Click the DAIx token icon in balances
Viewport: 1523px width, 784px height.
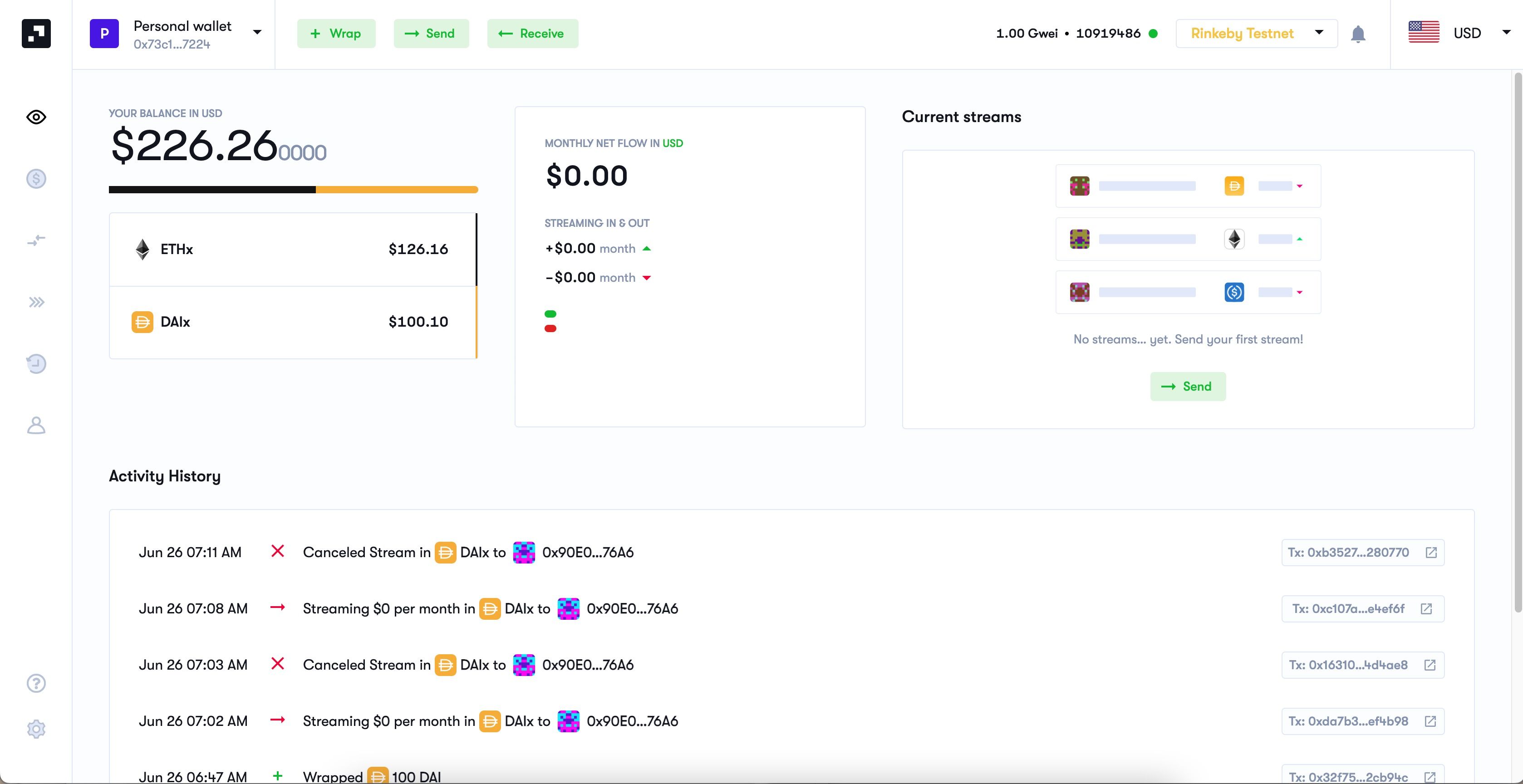point(142,322)
